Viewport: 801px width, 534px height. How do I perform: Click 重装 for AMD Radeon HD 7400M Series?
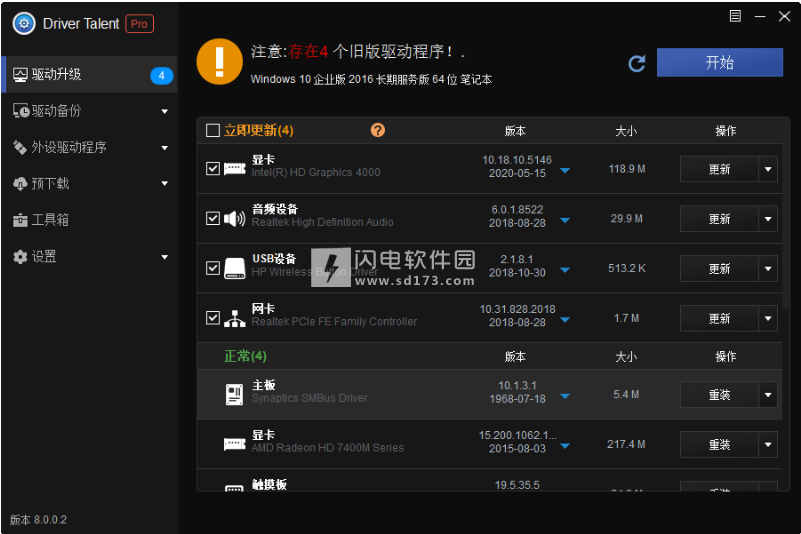719,445
